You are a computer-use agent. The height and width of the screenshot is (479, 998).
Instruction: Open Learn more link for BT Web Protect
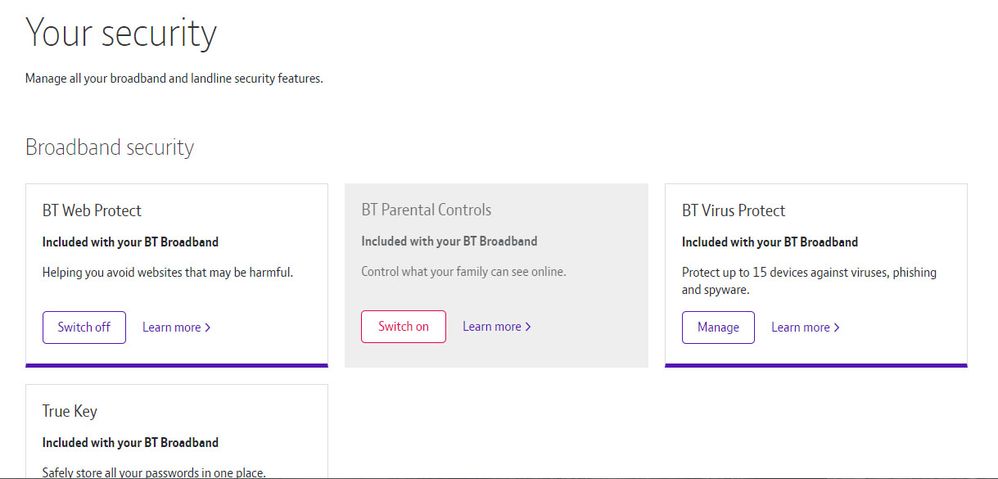click(171, 327)
